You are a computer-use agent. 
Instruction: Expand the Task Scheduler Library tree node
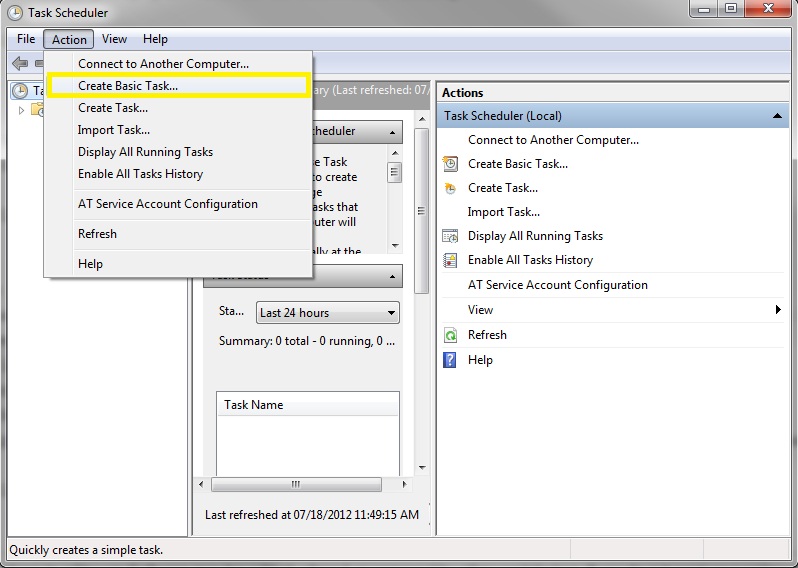(x=22, y=110)
